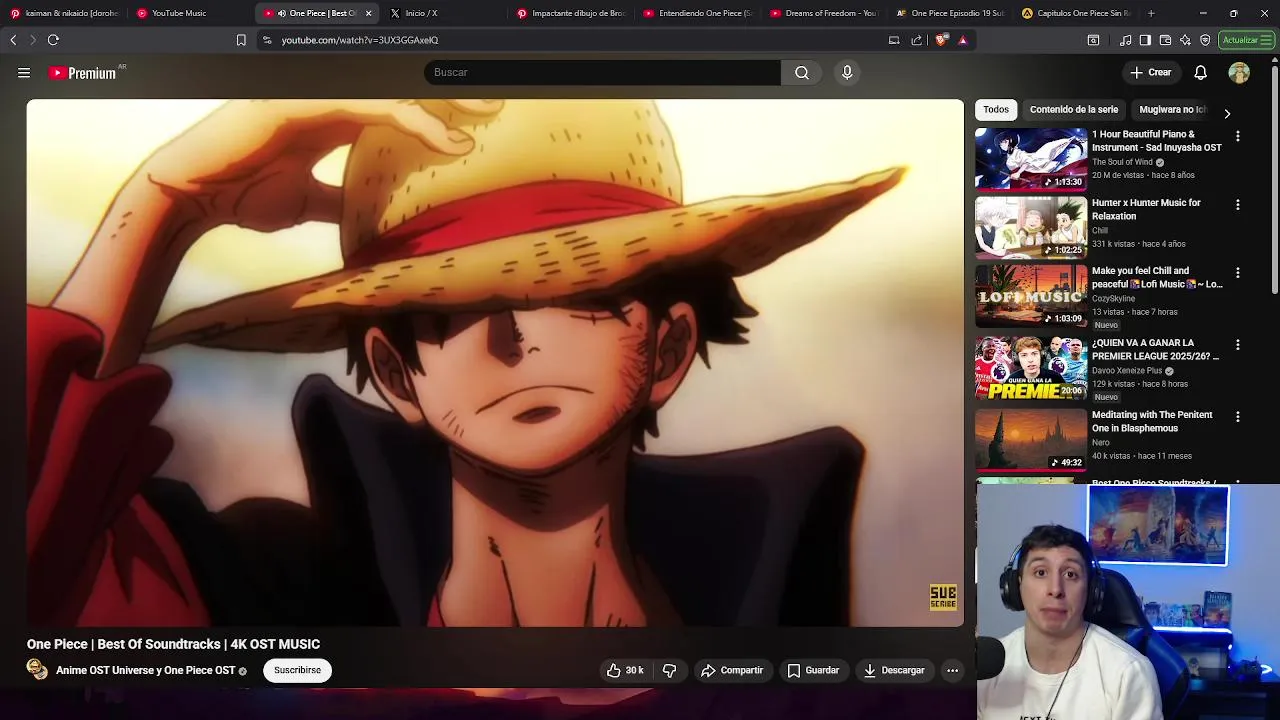Open Brave VPN shield icon
The image size is (1280, 720).
coord(1205,40)
